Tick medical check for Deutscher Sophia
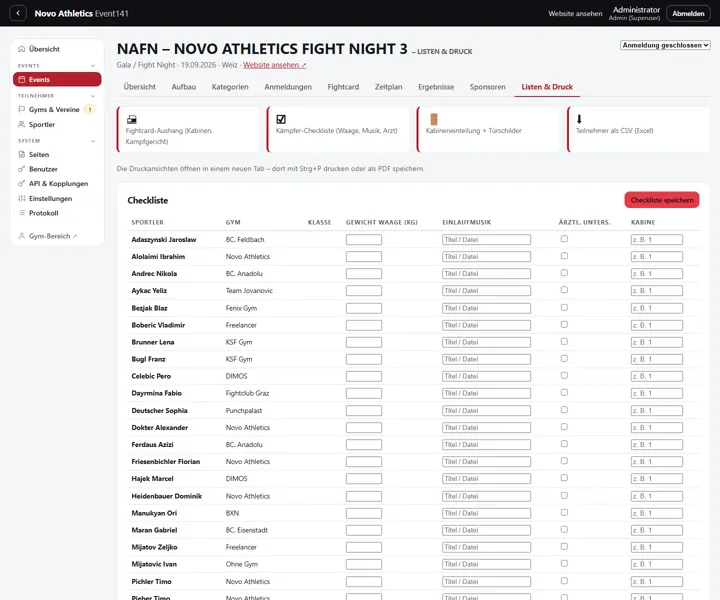 coord(564,409)
